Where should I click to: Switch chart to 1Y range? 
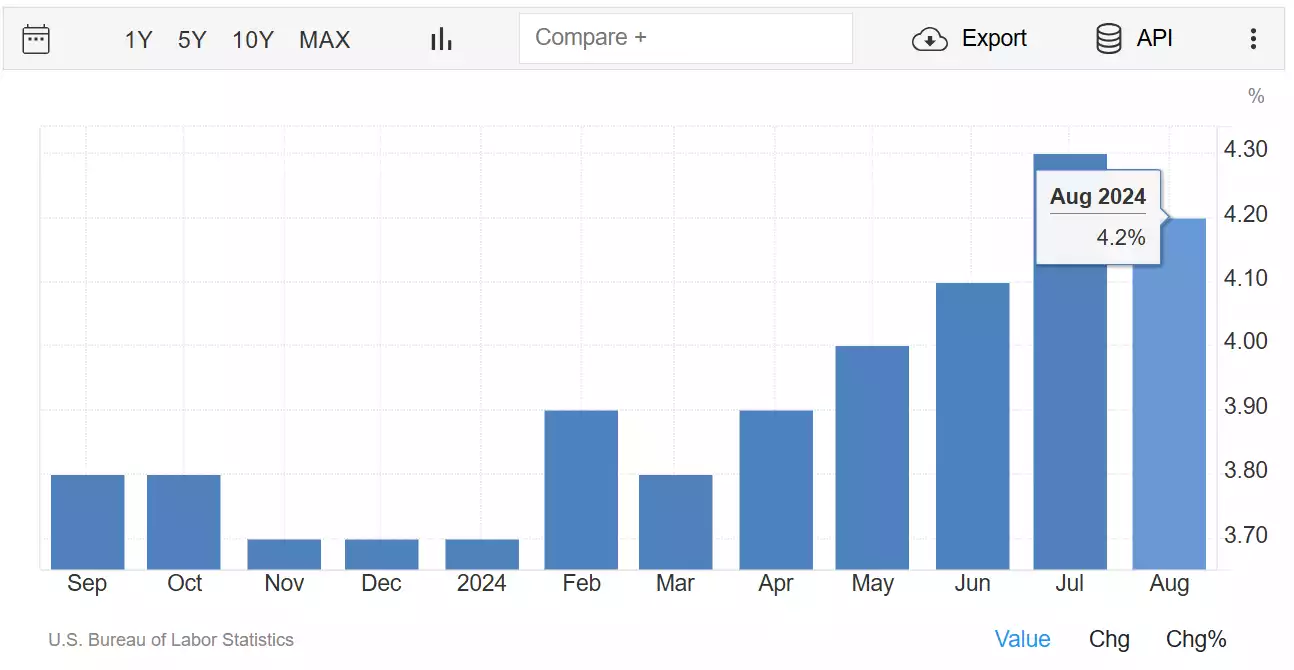tap(137, 40)
